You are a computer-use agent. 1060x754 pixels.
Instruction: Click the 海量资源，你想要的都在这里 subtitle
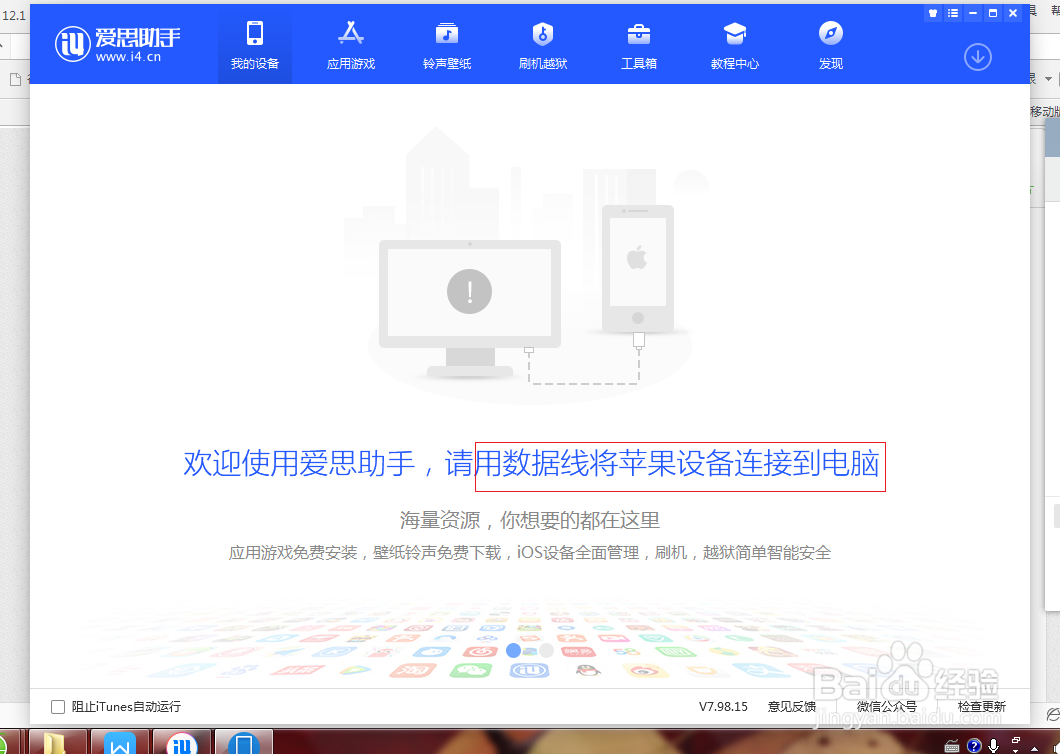529,520
